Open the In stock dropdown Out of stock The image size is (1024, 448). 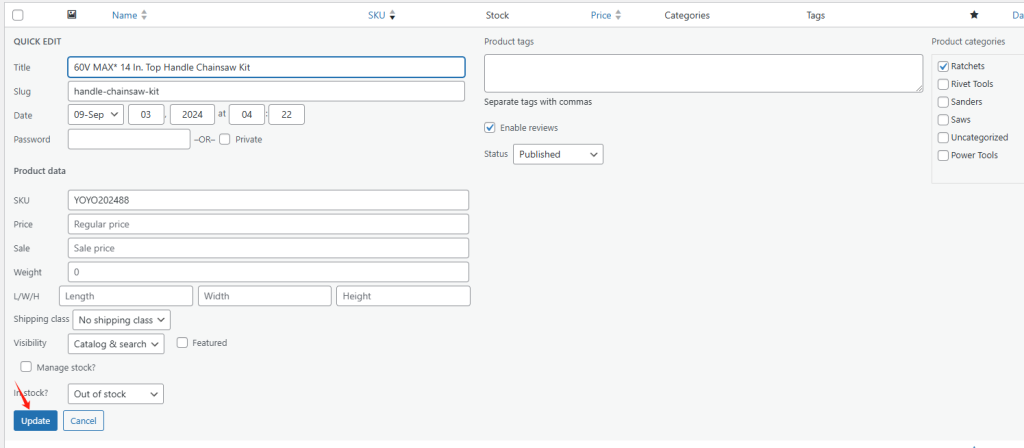pos(116,394)
